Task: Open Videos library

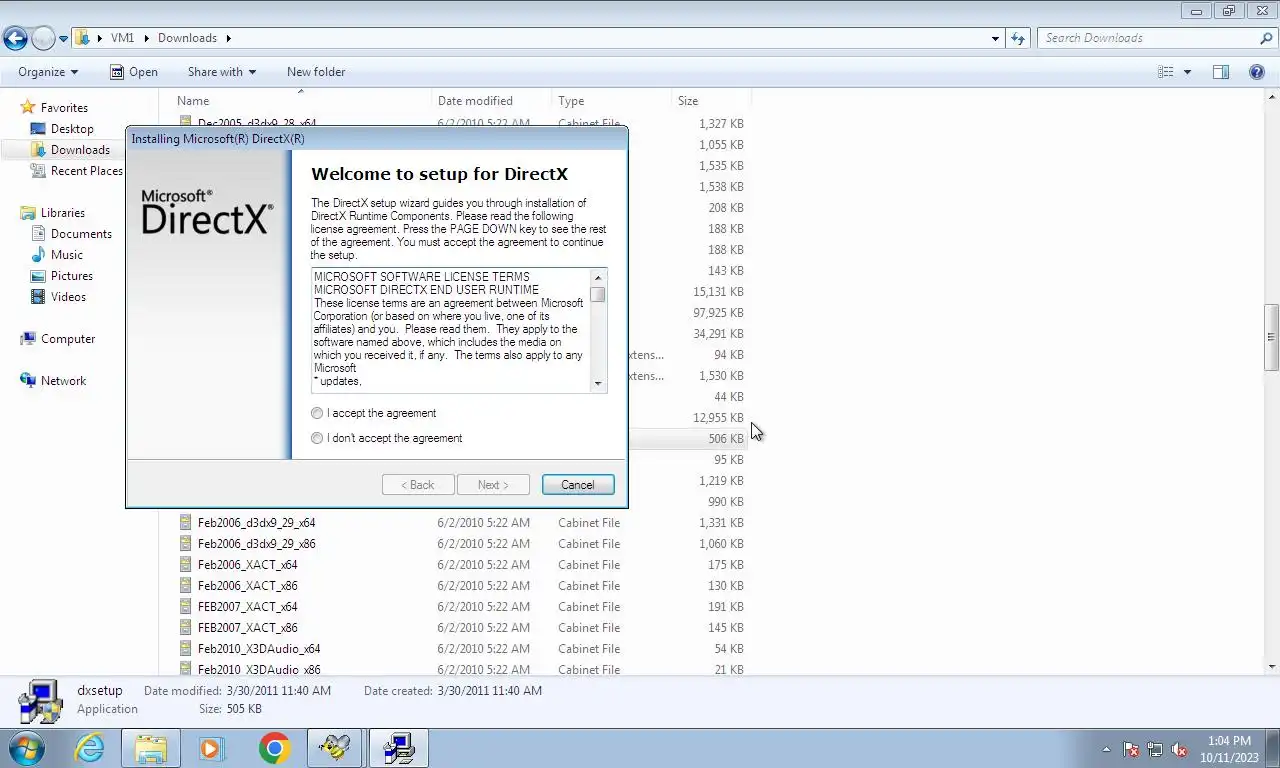Action: coord(68,297)
